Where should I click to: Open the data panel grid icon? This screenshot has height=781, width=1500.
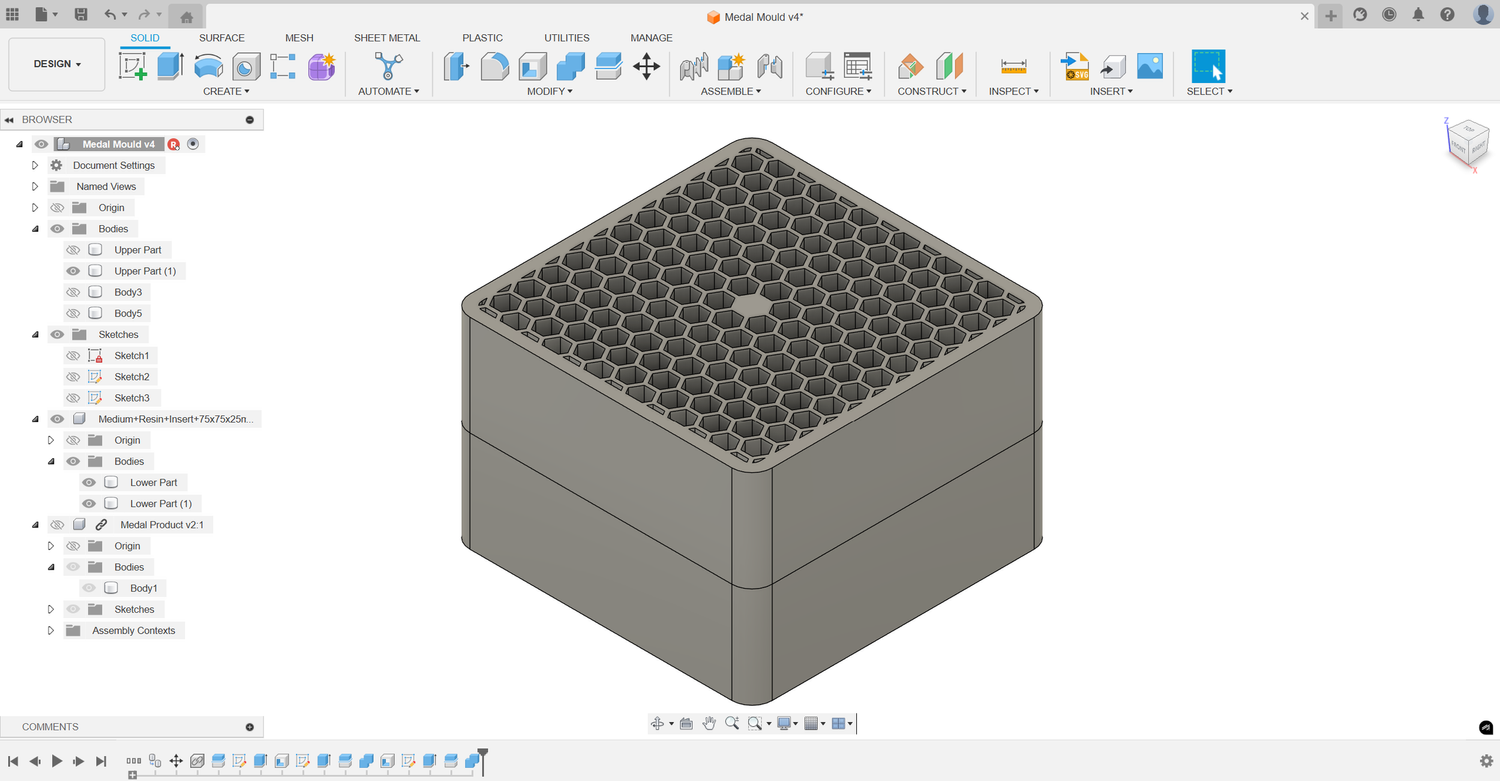coord(12,15)
